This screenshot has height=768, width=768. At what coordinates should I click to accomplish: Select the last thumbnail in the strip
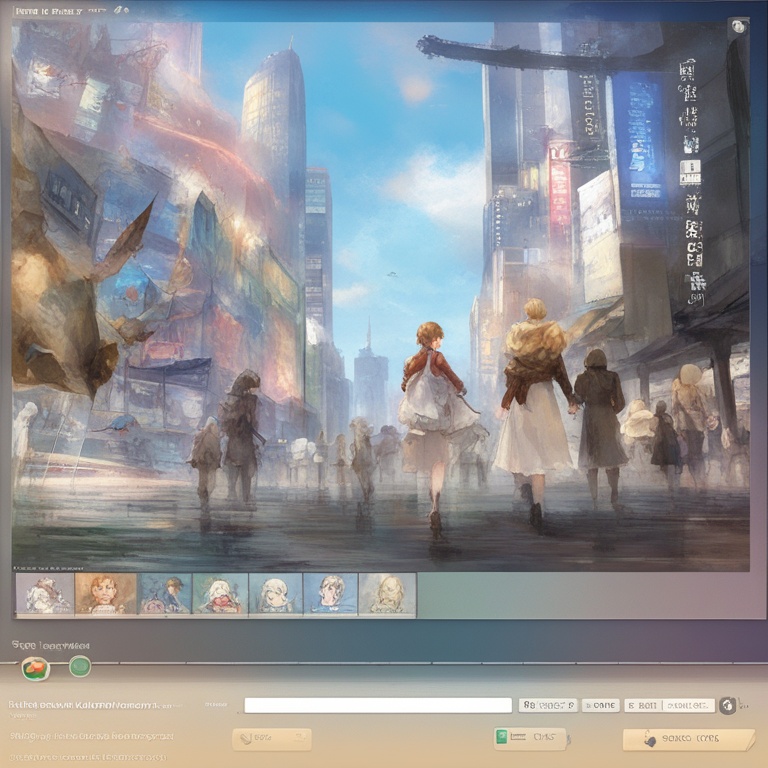(x=387, y=594)
